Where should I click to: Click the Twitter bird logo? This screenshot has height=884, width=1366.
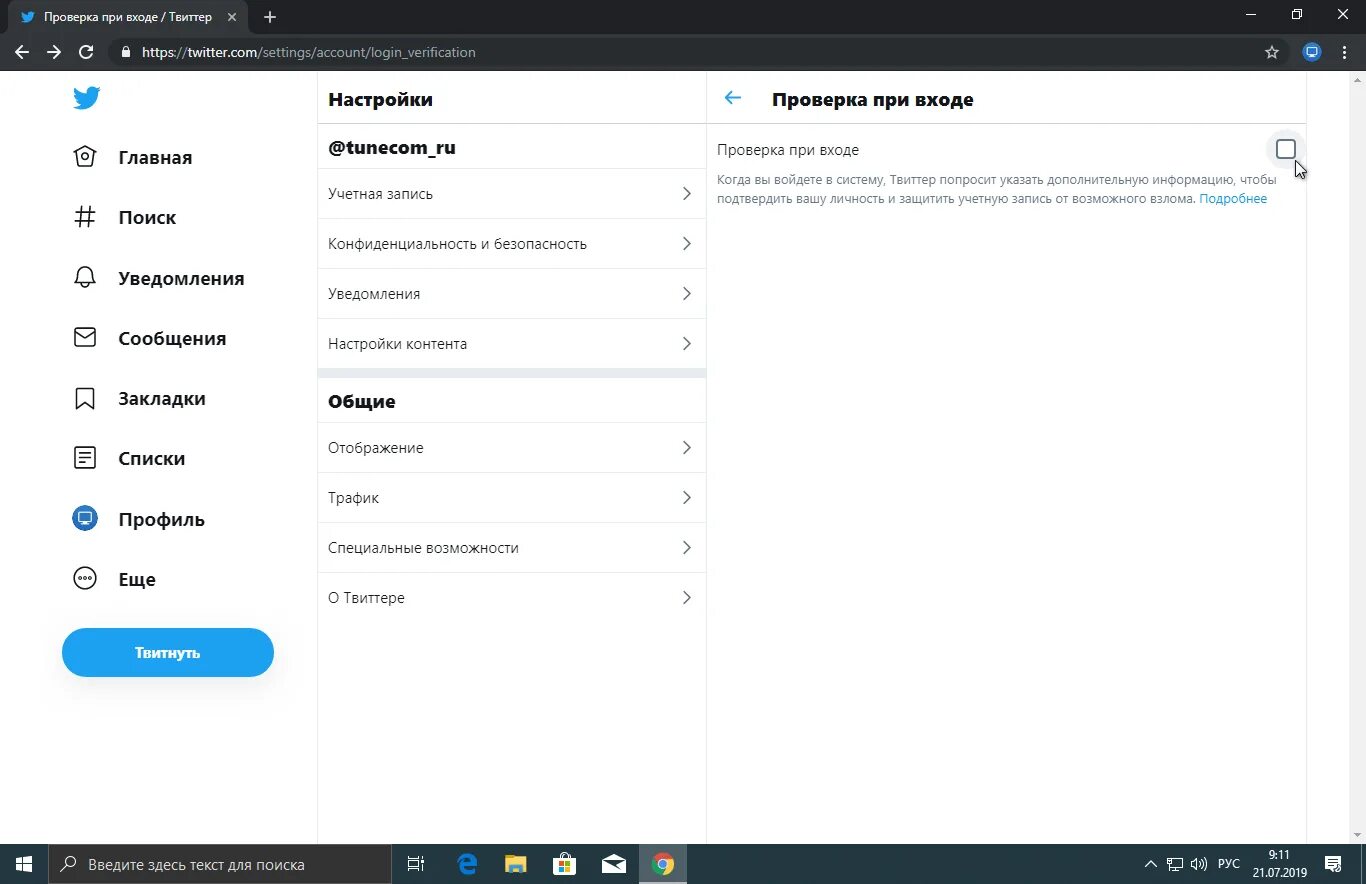[x=86, y=98]
